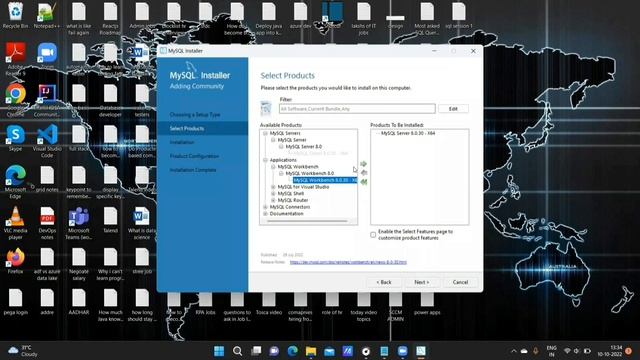Click the Next button

[x=421, y=282]
